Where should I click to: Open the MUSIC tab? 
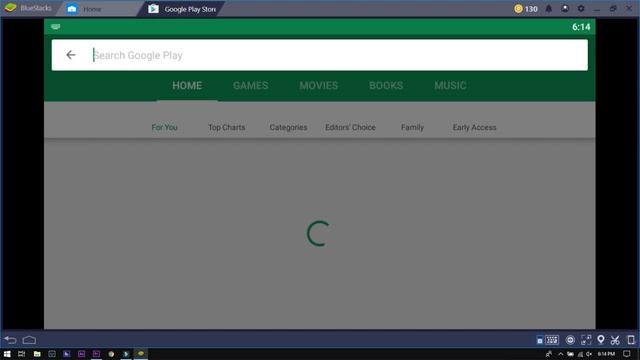coord(450,86)
